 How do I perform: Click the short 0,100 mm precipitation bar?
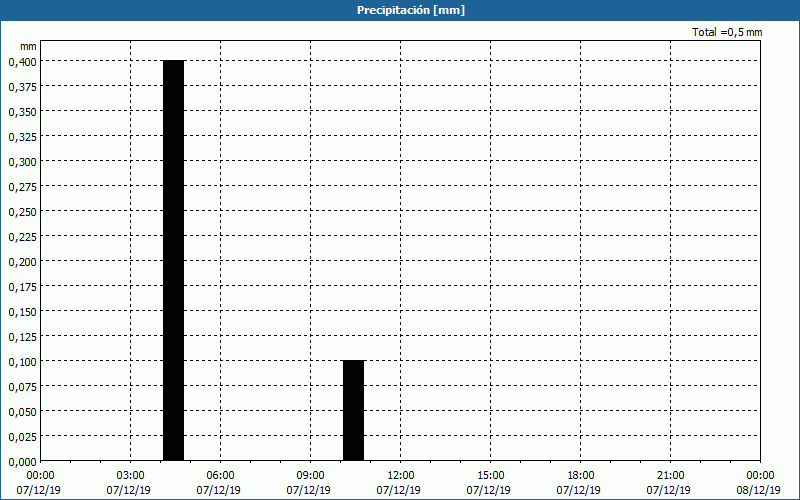click(353, 410)
